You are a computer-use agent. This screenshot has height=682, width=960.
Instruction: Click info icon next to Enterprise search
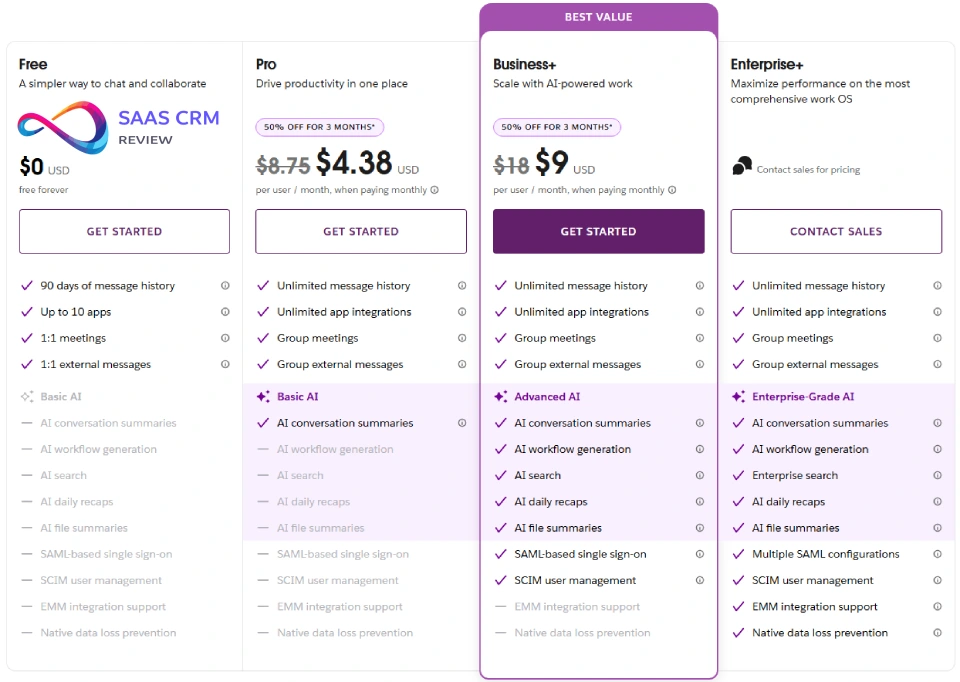937,476
